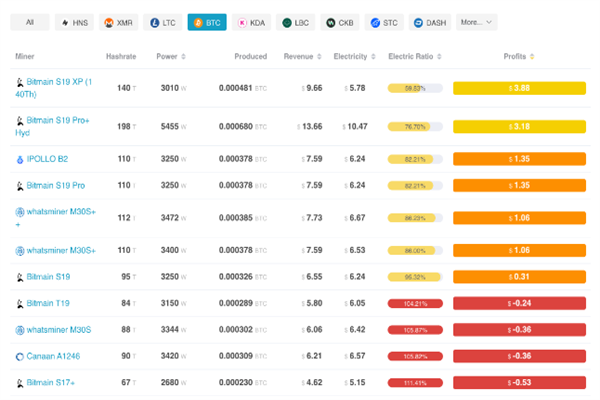Viewport: 600px width, 400px height.
Task: Switch to the LBC coin tab
Action: [x=295, y=22]
